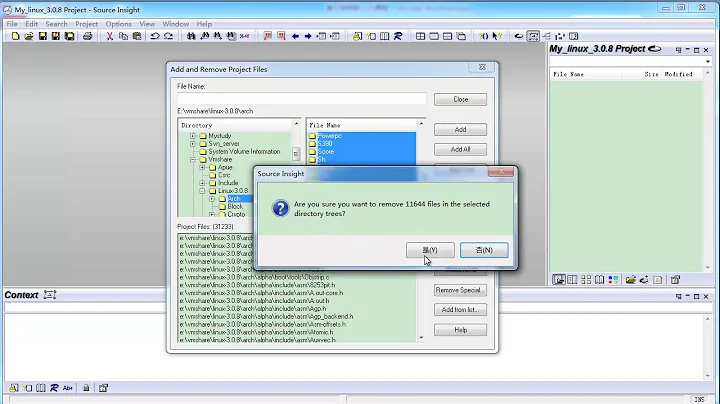
Task: Expand the Apue folder node
Action: 202,168
